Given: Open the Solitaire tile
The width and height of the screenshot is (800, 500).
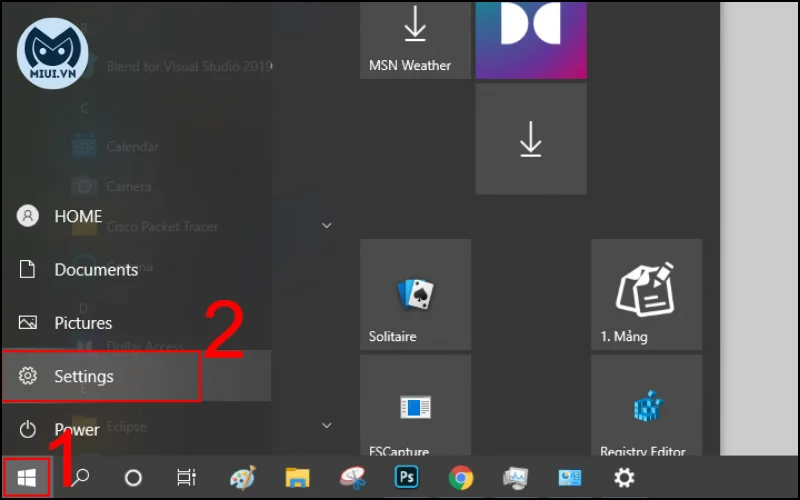Looking at the screenshot, I should click(415, 294).
